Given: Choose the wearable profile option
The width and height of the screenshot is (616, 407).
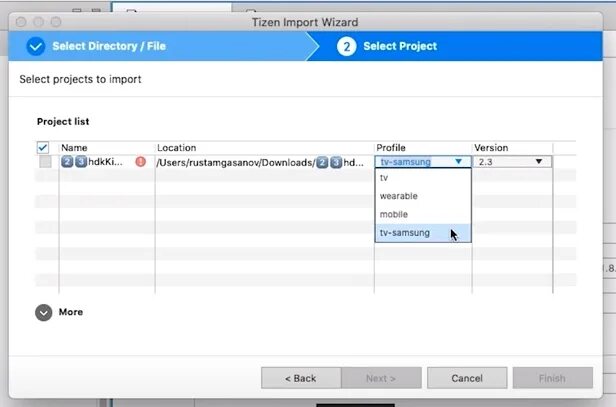Looking at the screenshot, I should point(423,196).
